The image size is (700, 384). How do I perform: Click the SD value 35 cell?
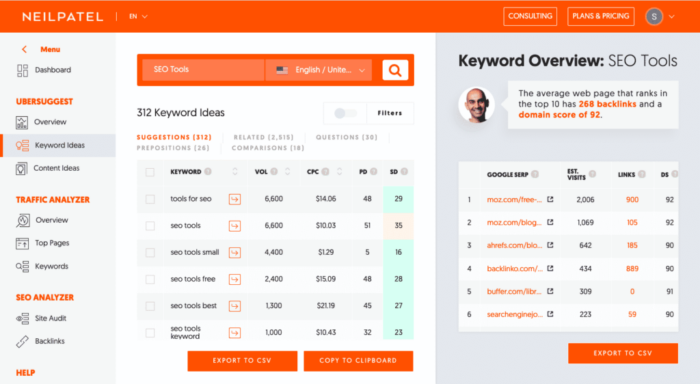pyautogui.click(x=398, y=225)
